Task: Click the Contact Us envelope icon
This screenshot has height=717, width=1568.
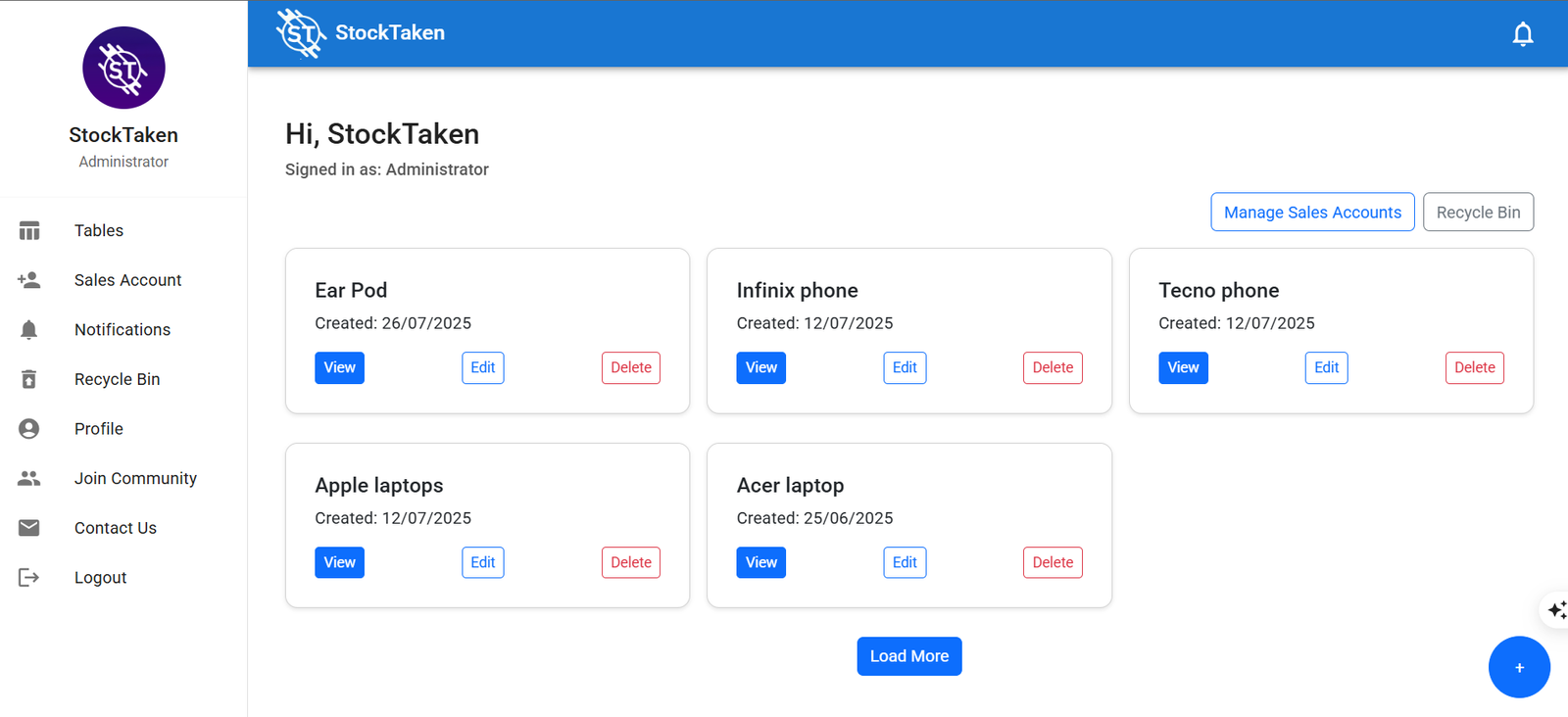Action: click(x=29, y=528)
